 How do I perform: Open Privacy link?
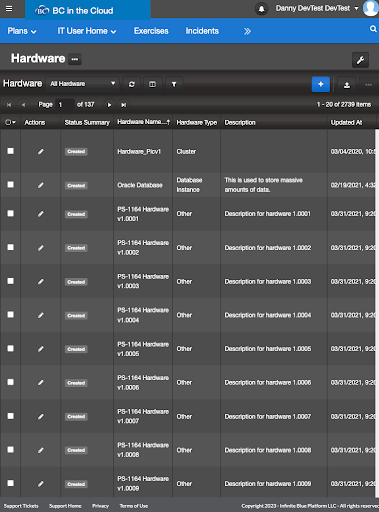tap(100, 506)
